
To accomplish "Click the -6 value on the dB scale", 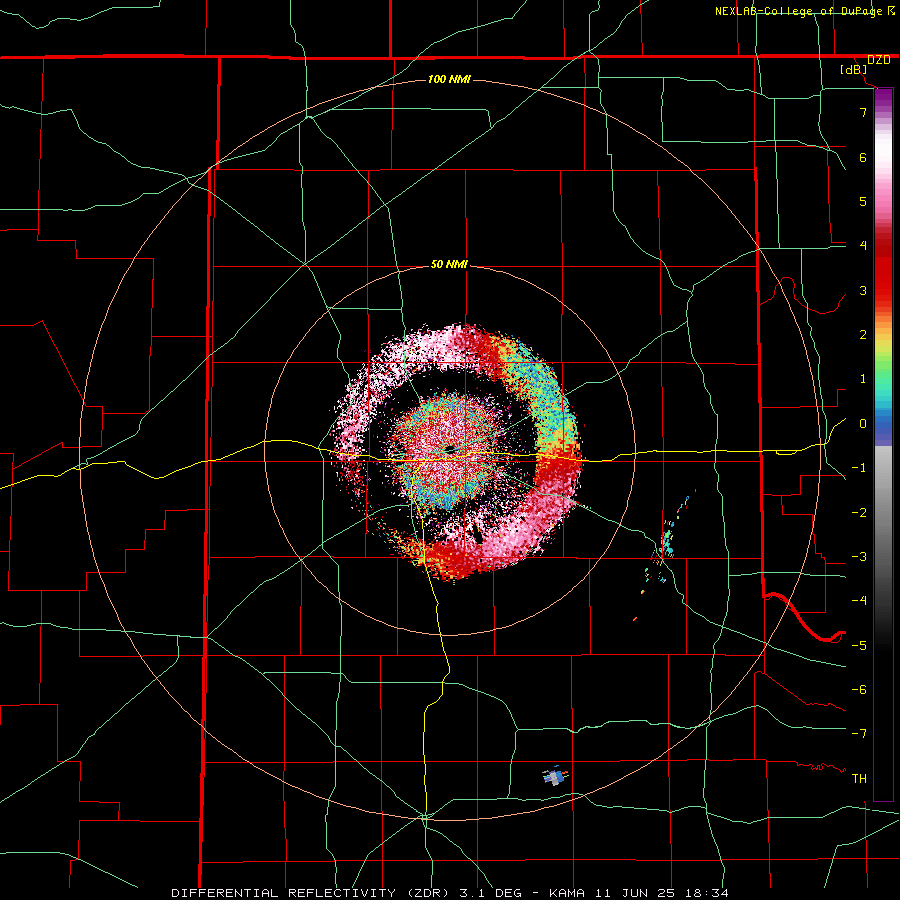I will 859,689.
